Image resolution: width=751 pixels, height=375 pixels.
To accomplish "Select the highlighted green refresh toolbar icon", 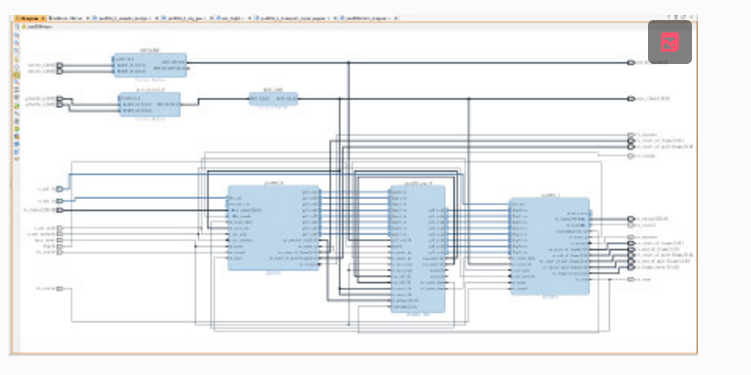I will (17, 75).
